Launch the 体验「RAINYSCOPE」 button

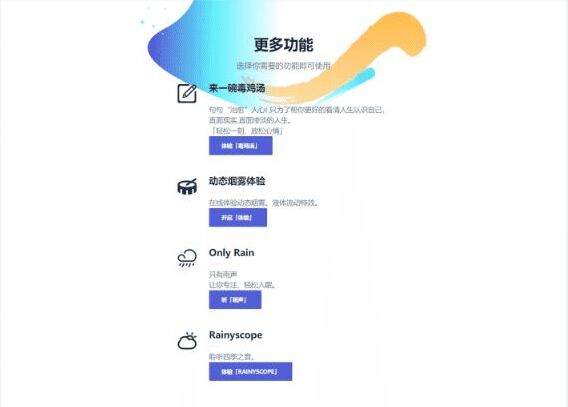pyautogui.click(x=250, y=372)
